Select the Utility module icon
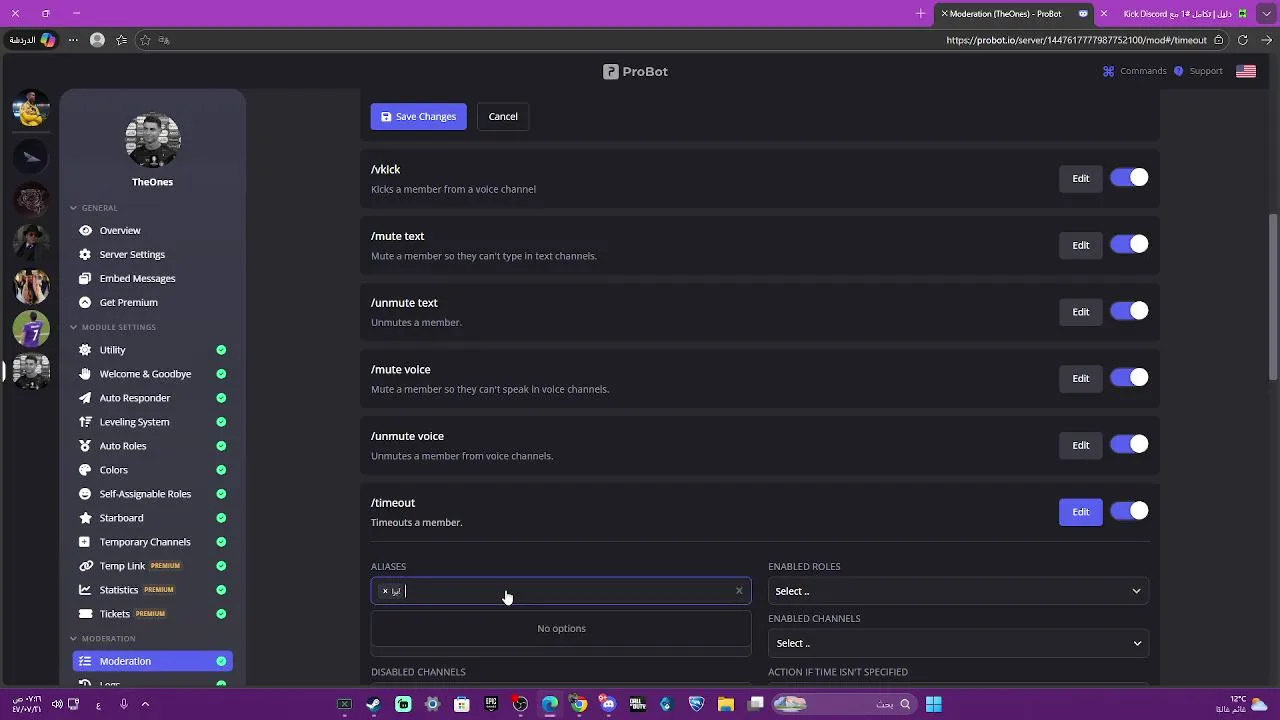This screenshot has height=720, width=1280. 85,350
